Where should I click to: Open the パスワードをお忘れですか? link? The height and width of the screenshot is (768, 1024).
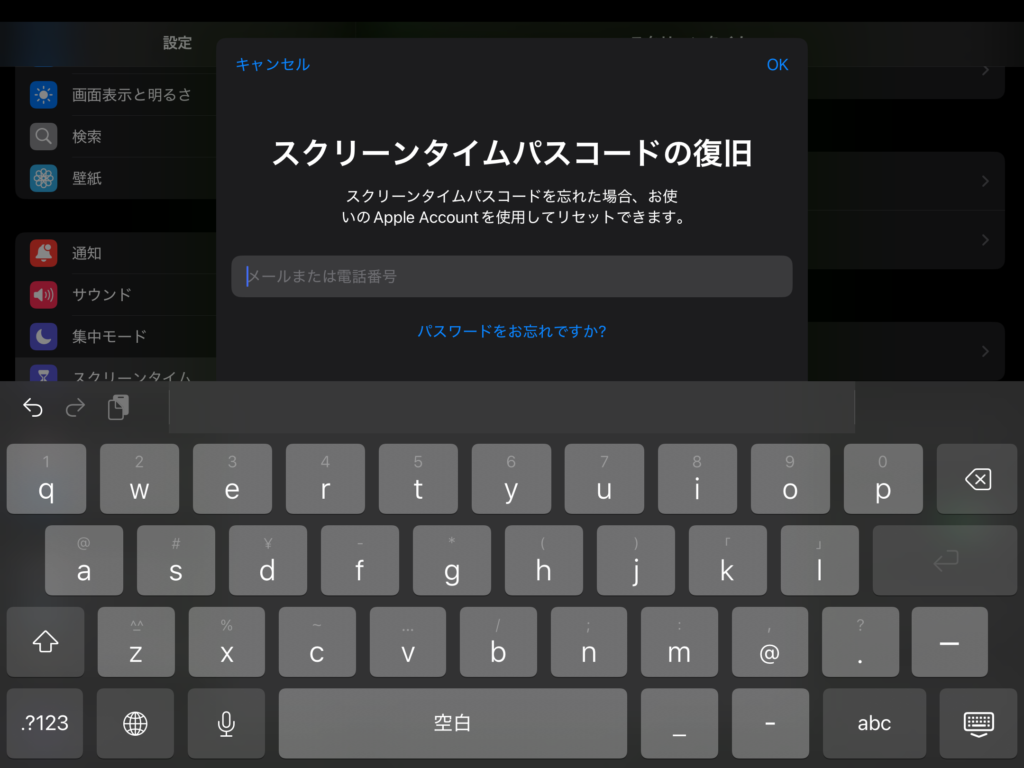click(512, 331)
